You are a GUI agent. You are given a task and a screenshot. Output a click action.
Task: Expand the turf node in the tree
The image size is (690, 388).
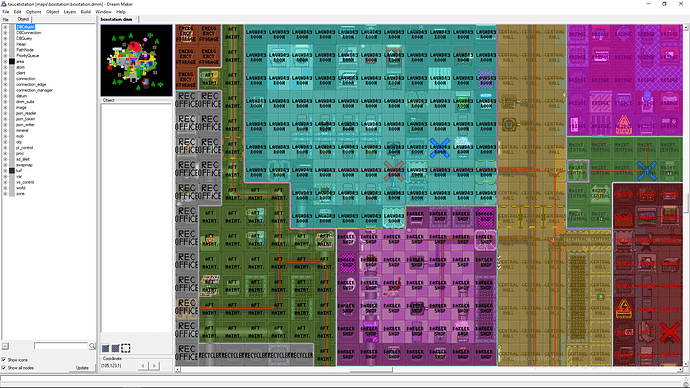pos(5,171)
